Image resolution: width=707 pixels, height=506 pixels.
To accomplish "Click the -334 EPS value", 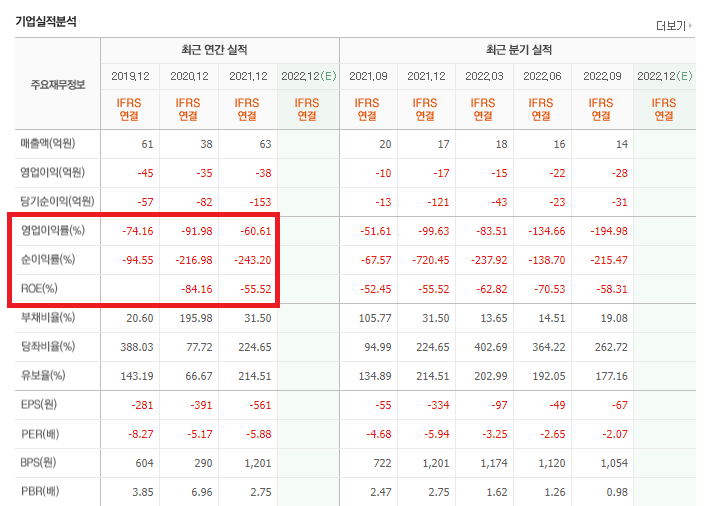I will pos(438,405).
